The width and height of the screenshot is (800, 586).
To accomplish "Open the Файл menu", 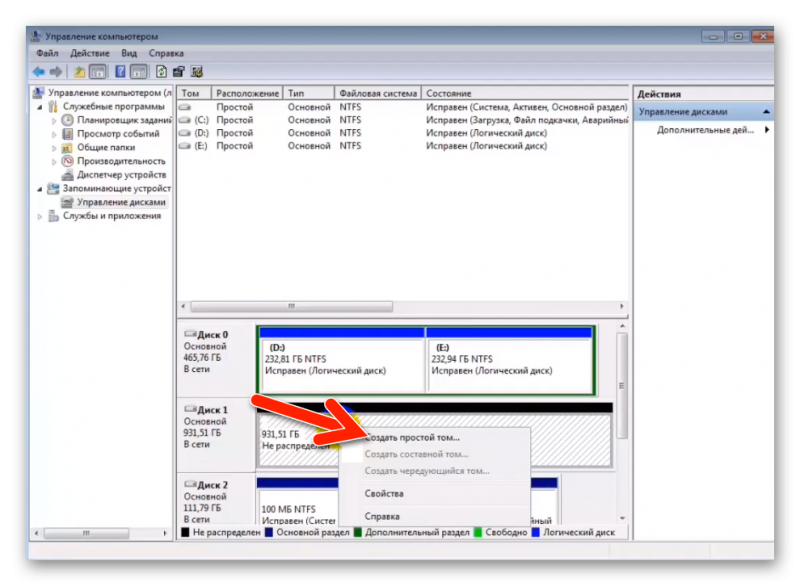I will (47, 53).
